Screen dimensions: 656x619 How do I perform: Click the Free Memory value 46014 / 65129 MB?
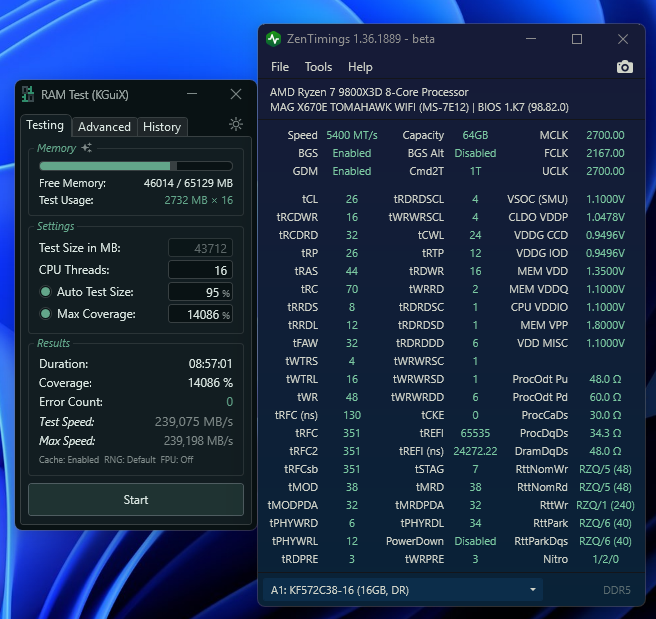[188, 183]
